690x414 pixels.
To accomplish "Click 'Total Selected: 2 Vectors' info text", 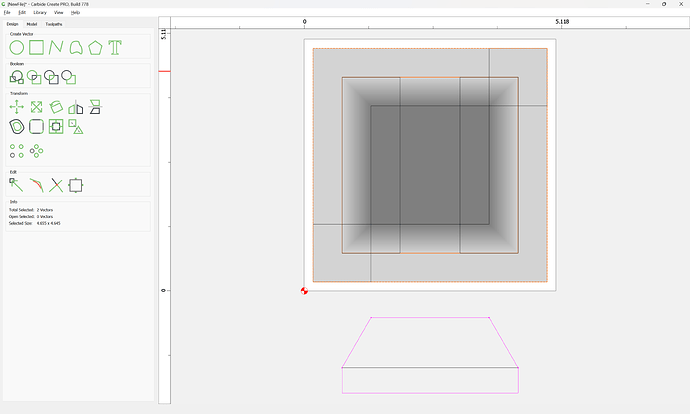I will [x=31, y=210].
